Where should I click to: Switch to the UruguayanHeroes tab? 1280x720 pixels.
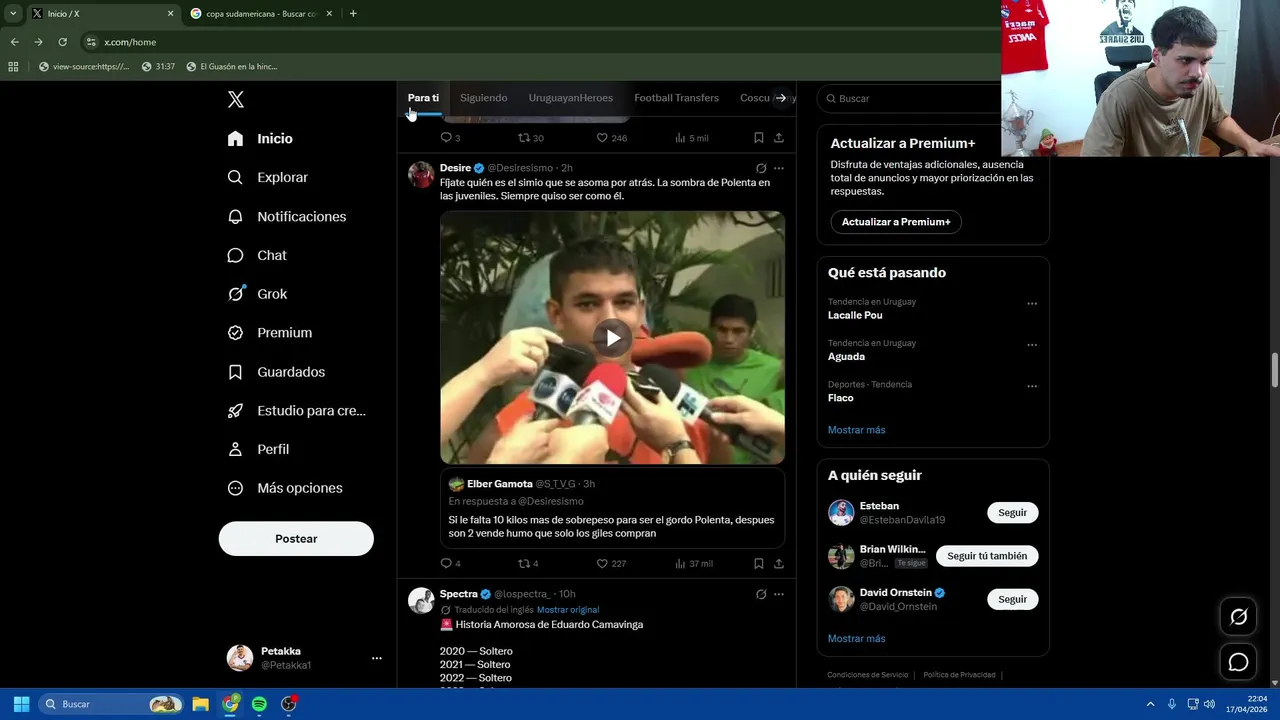(571, 98)
